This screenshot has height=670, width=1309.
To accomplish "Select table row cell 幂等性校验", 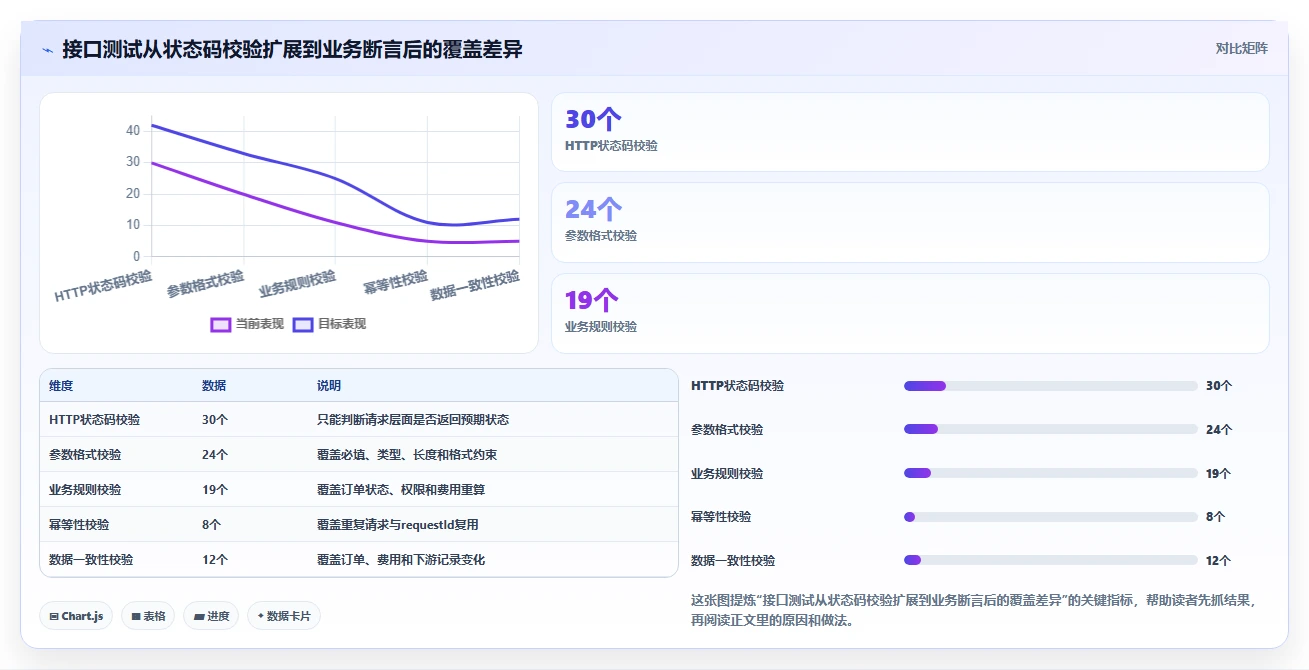I will [79, 525].
